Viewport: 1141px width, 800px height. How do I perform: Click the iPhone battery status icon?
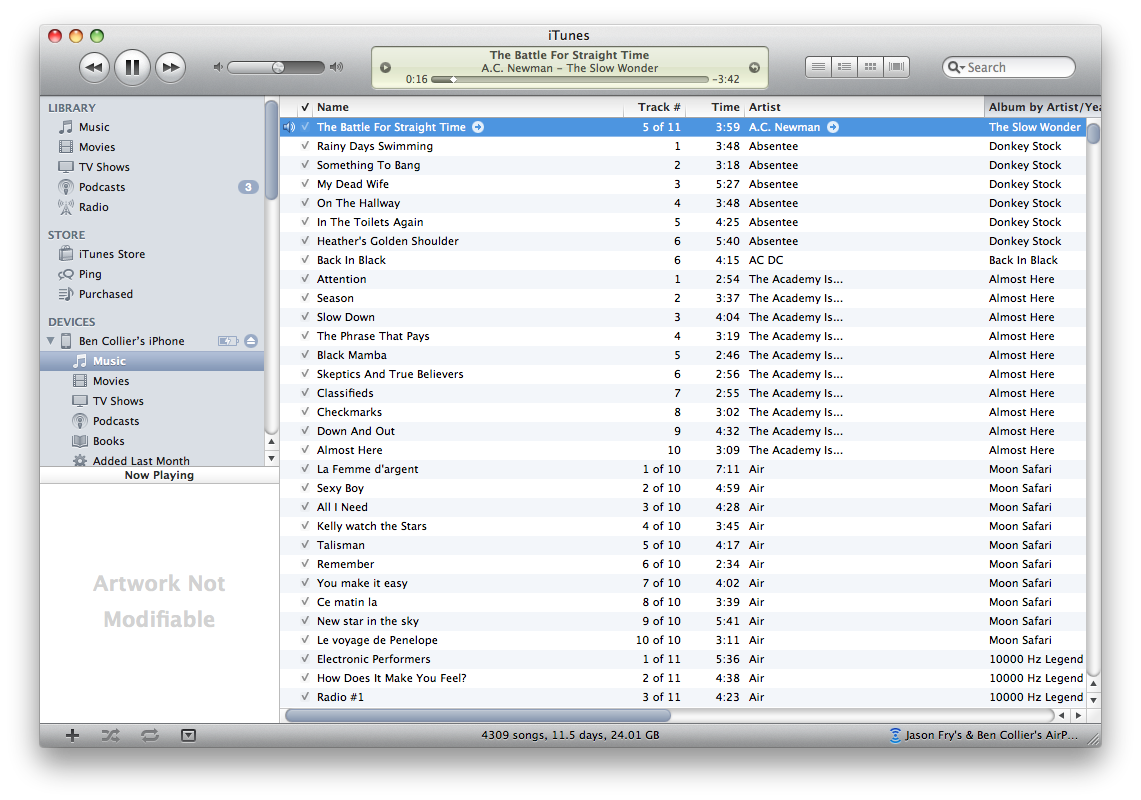[228, 341]
